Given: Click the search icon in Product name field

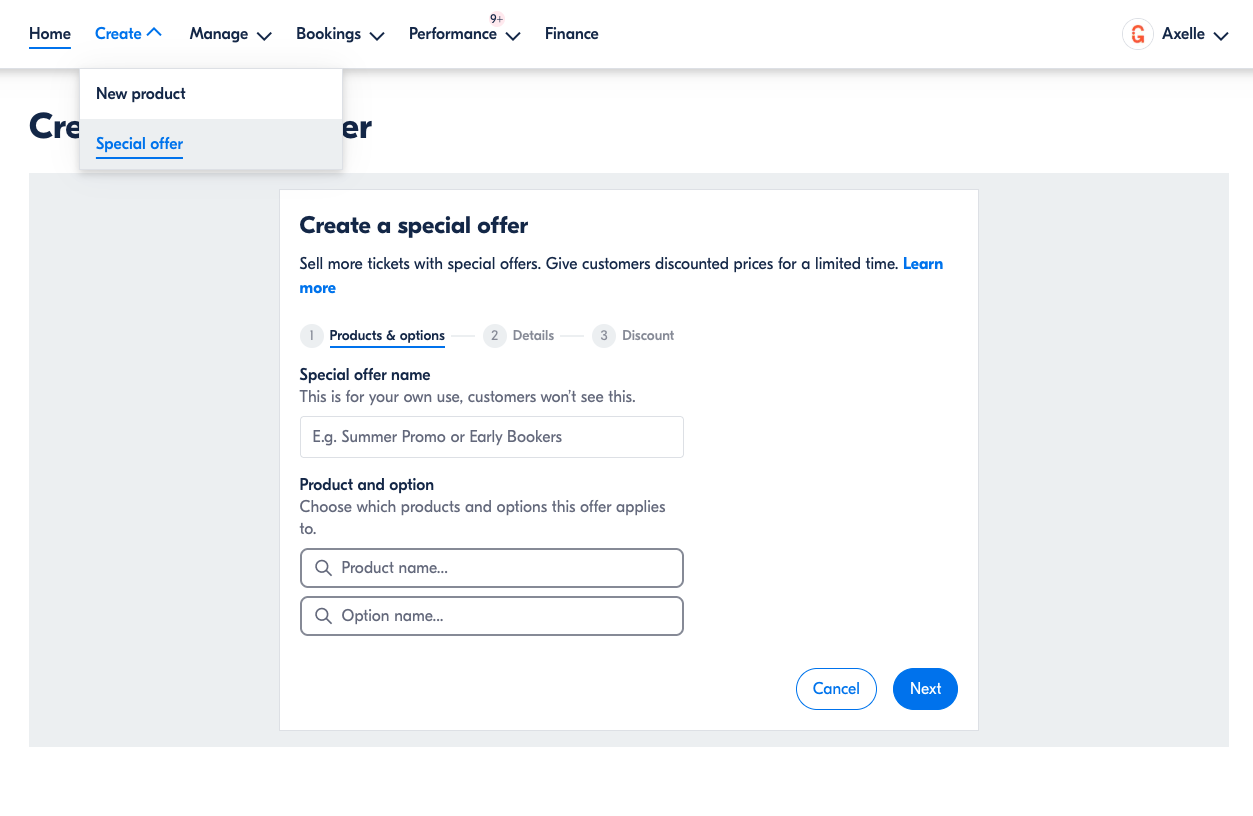Looking at the screenshot, I should click(x=323, y=568).
